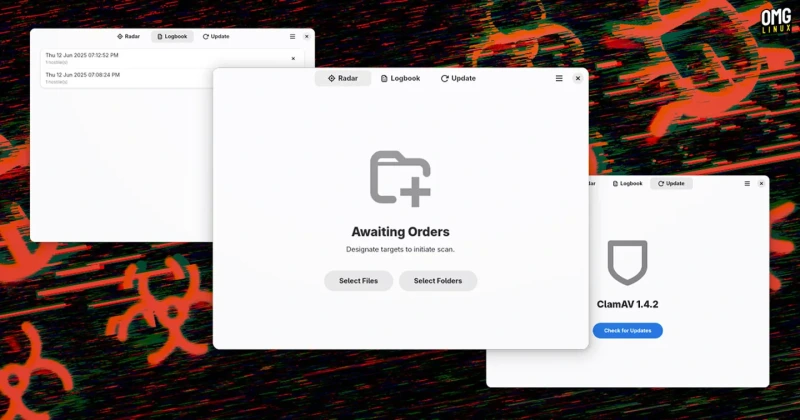Viewport: 800px width, 420px height.
Task: Select Logbook tab in the bottom-right window
Action: click(628, 183)
